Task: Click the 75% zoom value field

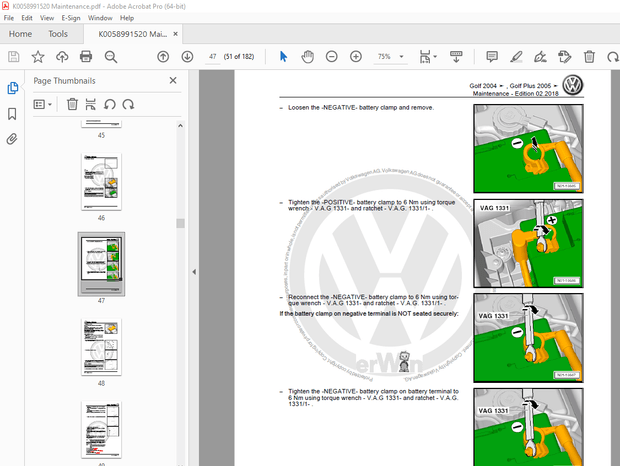Action: tap(384, 57)
